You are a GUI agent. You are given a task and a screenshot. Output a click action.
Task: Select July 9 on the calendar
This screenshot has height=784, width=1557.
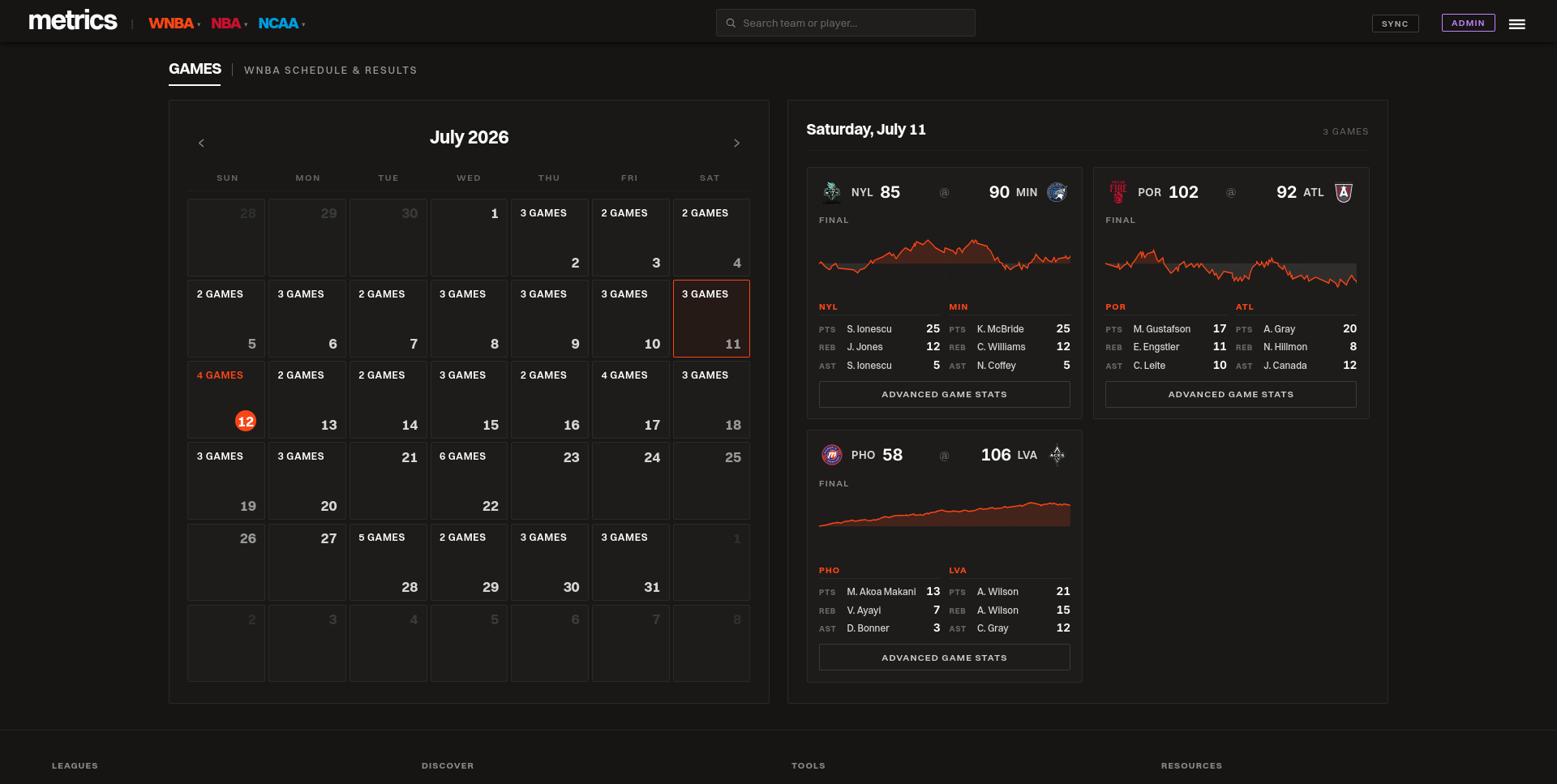click(x=549, y=319)
